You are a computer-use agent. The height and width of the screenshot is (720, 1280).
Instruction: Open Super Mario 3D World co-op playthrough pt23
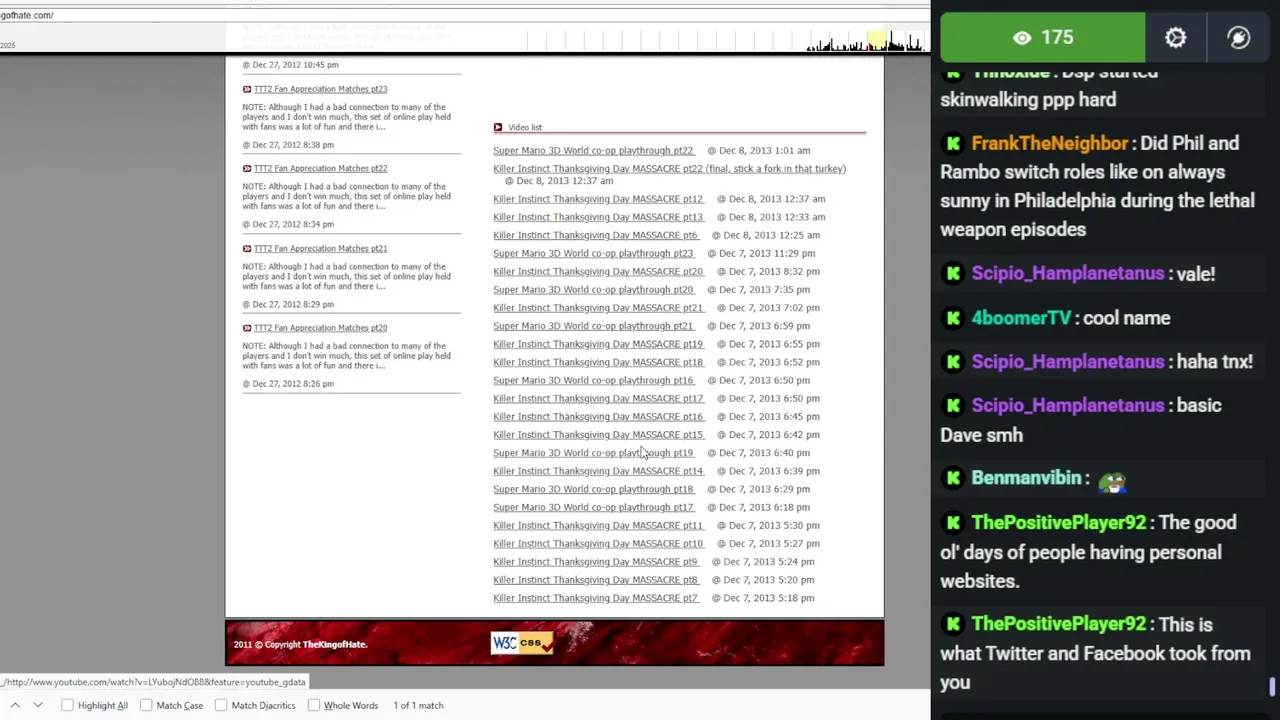pyautogui.click(x=593, y=253)
